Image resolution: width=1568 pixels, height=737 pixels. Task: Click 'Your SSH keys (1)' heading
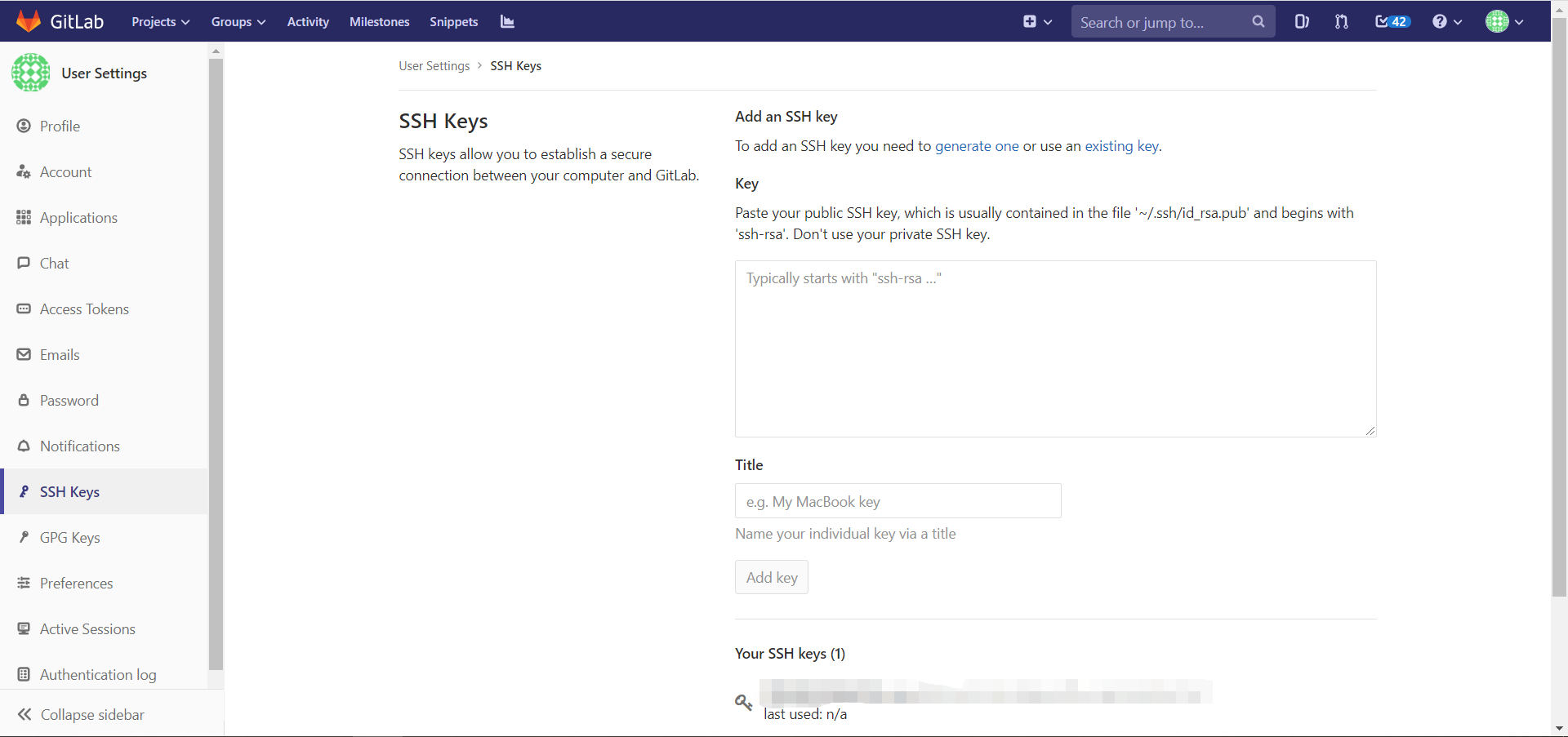click(790, 653)
